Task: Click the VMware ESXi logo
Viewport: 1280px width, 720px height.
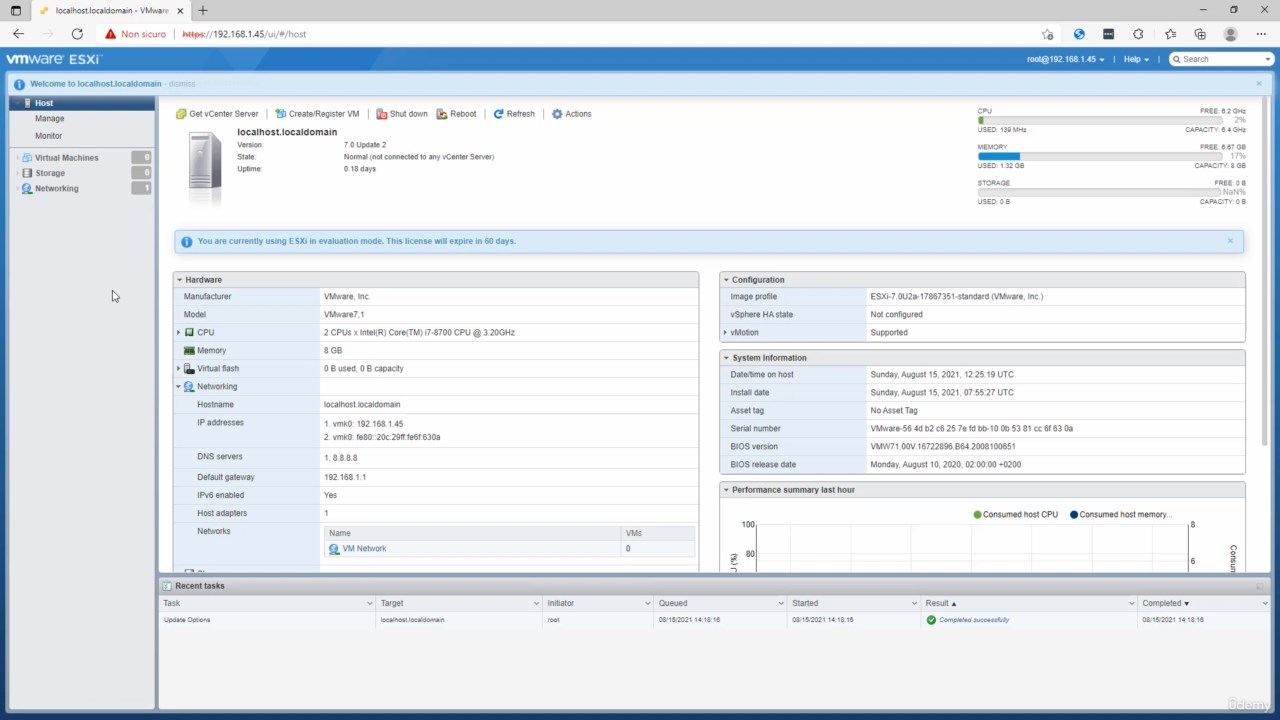Action: [54, 59]
